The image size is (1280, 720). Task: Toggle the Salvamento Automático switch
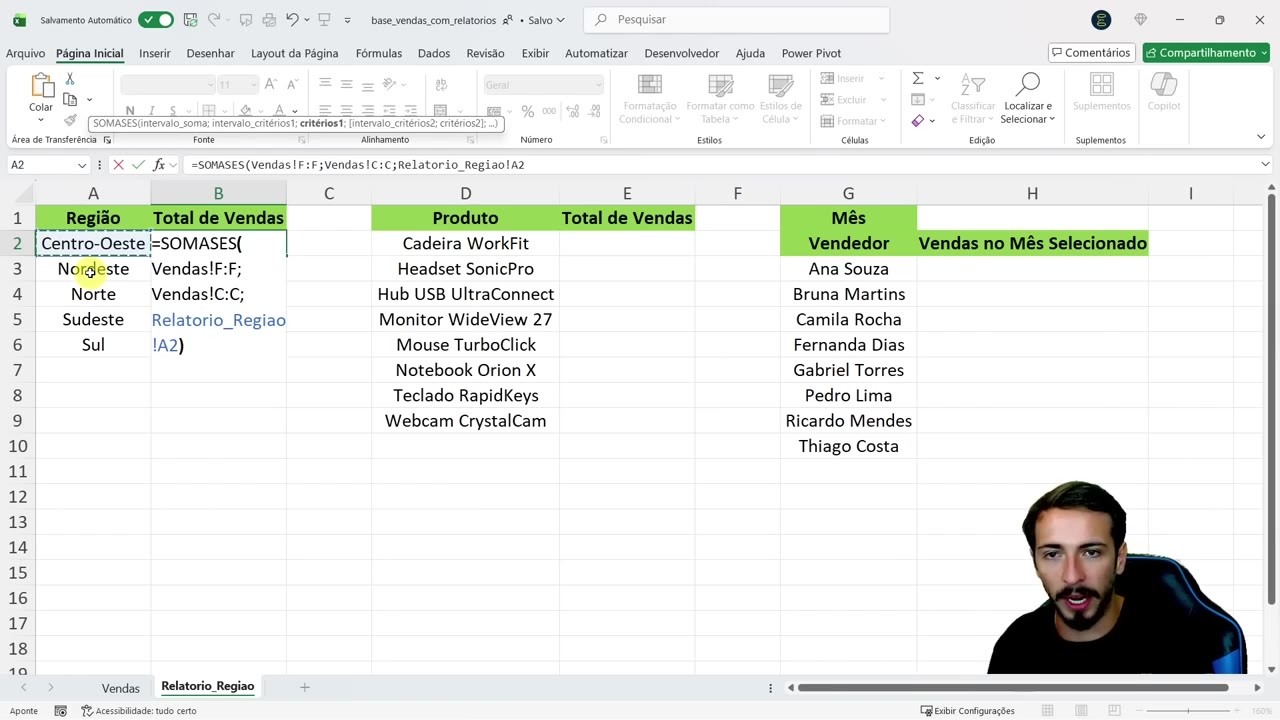pyautogui.click(x=156, y=20)
